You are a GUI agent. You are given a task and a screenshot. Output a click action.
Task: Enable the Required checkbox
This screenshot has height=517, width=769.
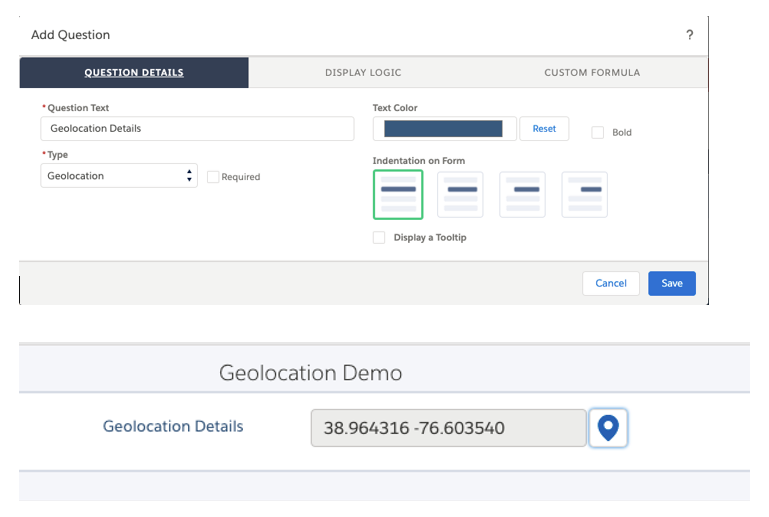(213, 177)
